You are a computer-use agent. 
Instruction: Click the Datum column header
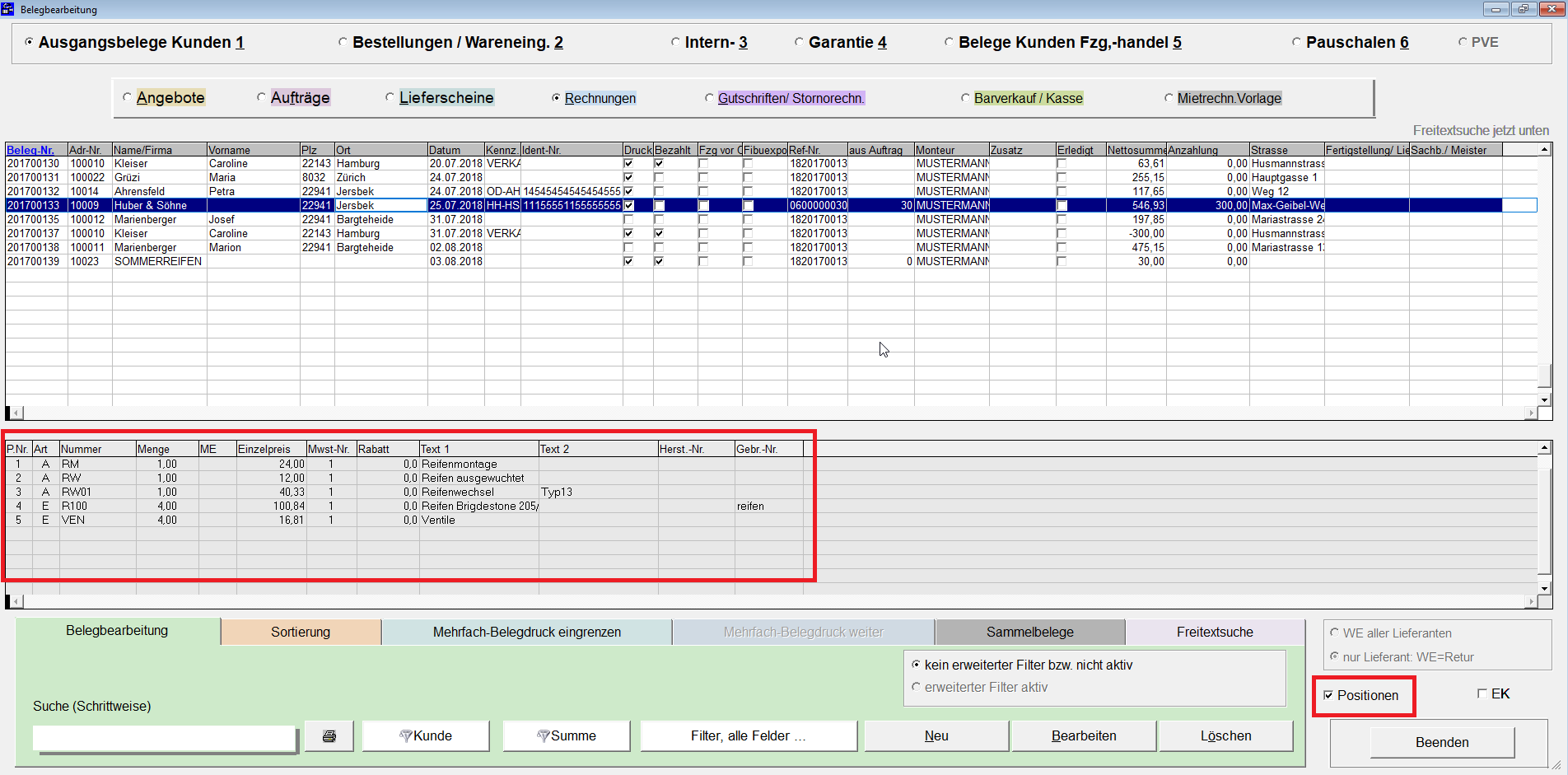(x=455, y=150)
